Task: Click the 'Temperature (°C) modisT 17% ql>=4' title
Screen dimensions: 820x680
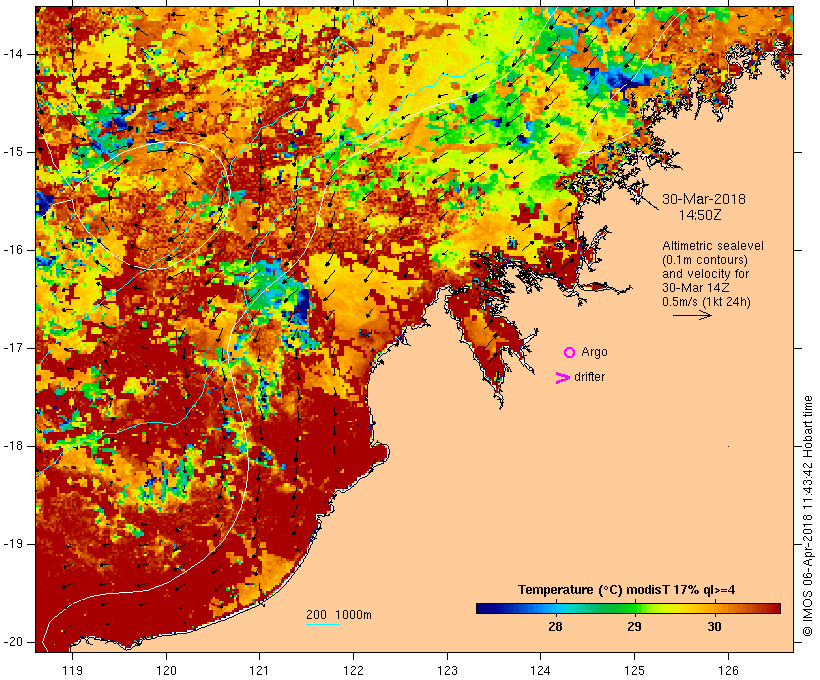Action: click(x=627, y=590)
